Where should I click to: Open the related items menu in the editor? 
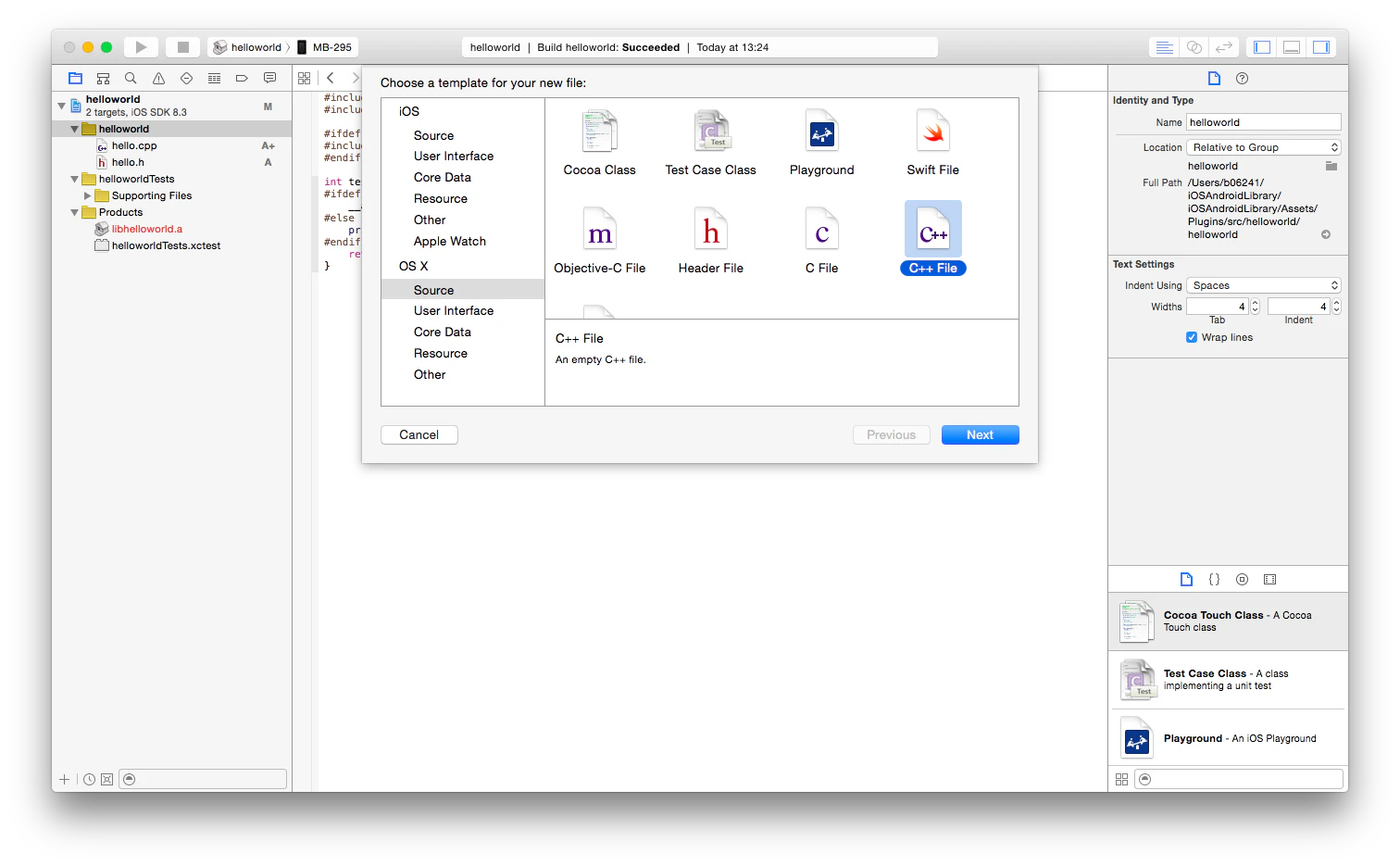pos(304,78)
